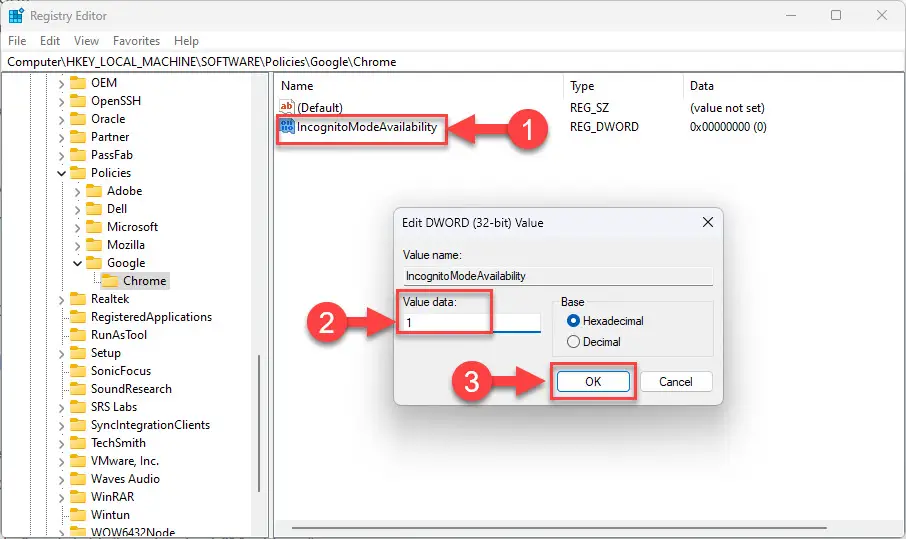
Task: Click the OEM folder icon
Action: tap(77, 83)
